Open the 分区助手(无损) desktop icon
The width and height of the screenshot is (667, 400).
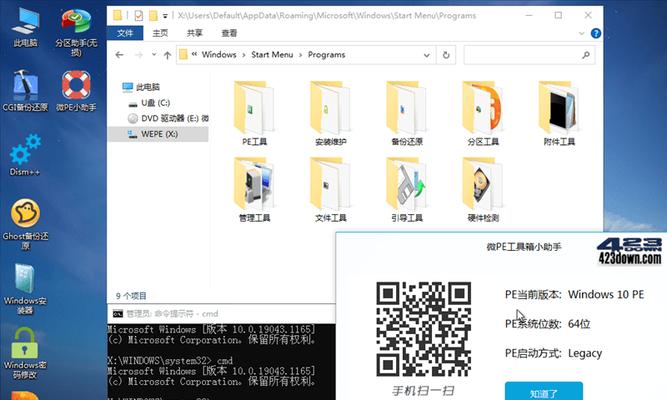pyautogui.click(x=76, y=31)
